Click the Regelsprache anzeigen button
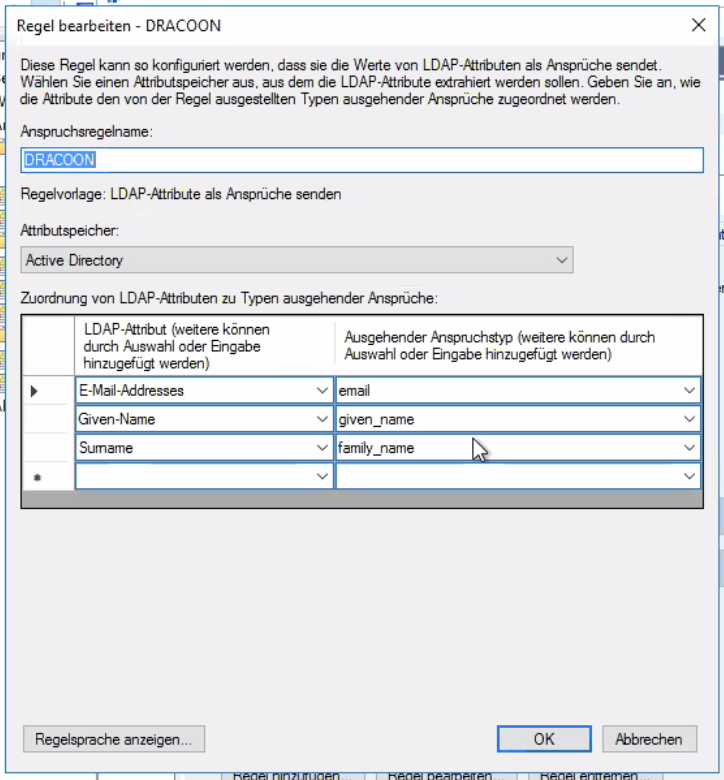The image size is (724, 780). coord(114,739)
